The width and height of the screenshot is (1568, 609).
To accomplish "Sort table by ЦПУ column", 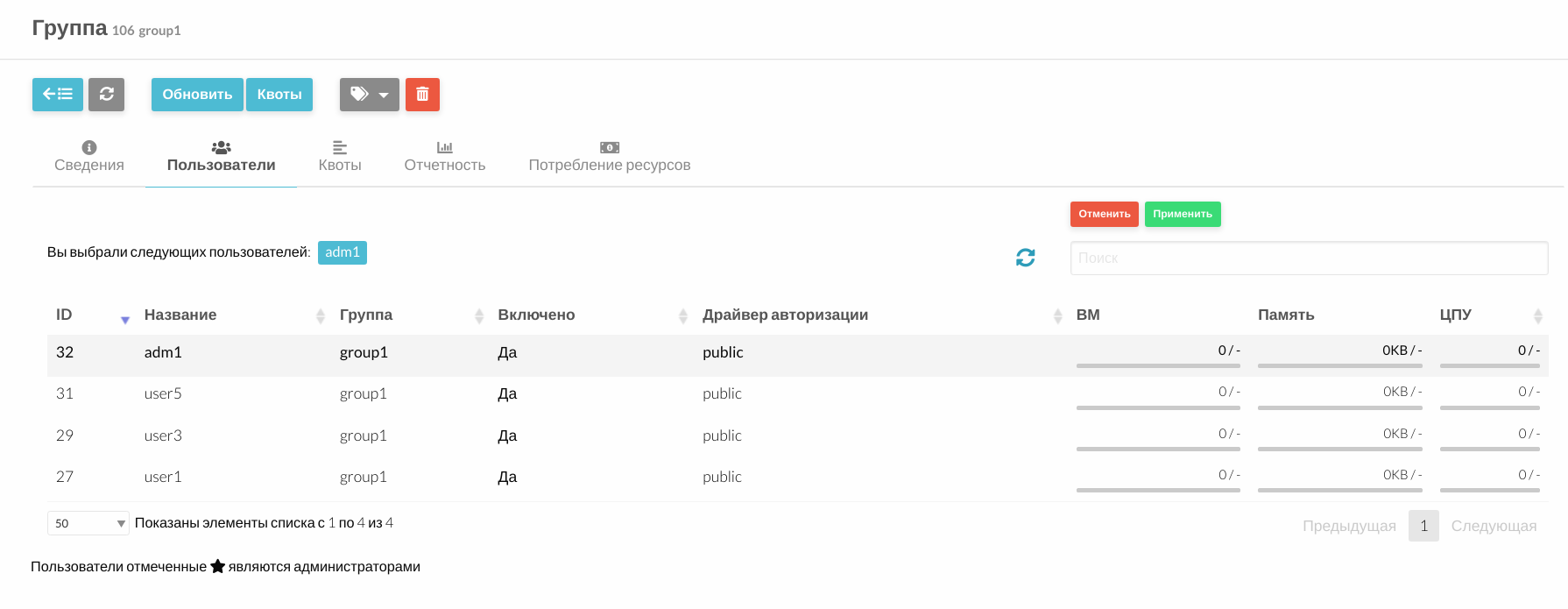I will 1489,315.
